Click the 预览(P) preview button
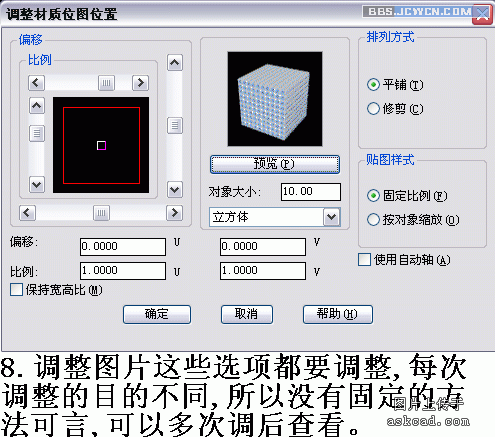This screenshot has height=437, width=495. pyautogui.click(x=275, y=164)
